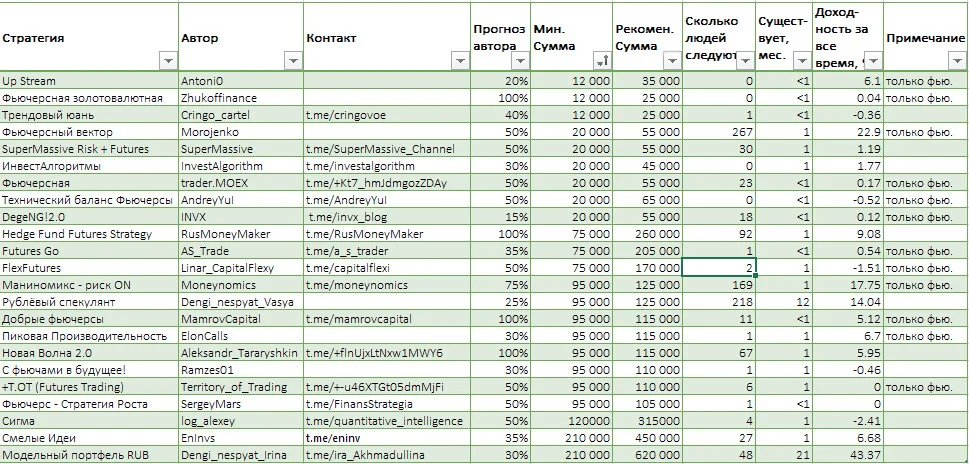Select cell Маниномикс - риск ON
The width and height of the screenshot is (969, 464).
pyautogui.click(x=89, y=285)
